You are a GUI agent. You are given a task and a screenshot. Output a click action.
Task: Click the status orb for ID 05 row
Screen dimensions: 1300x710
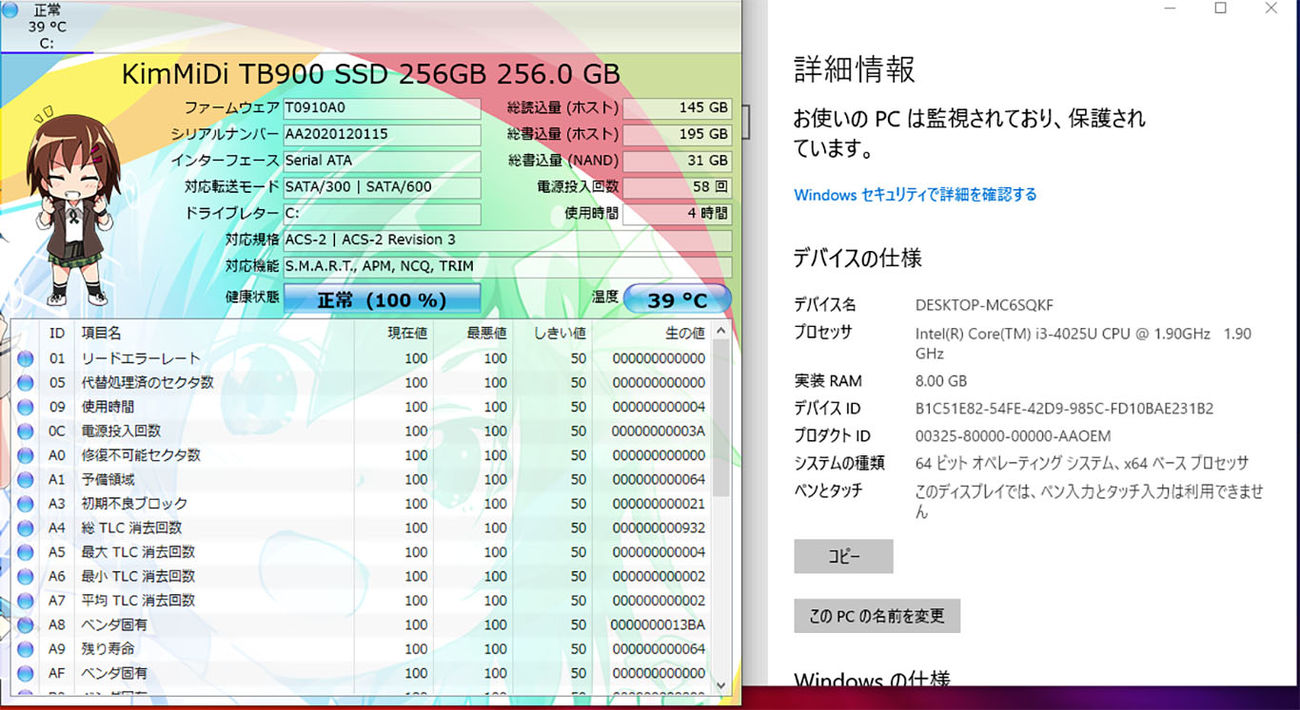coord(25,383)
